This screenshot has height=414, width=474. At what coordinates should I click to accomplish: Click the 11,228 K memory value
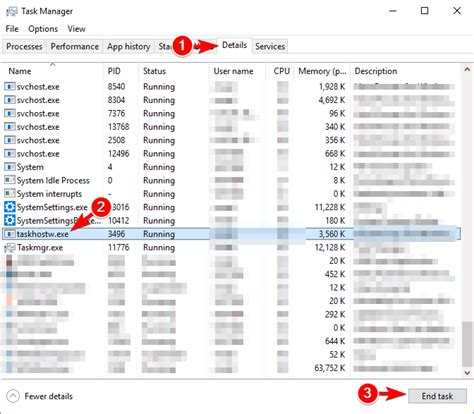(330, 207)
